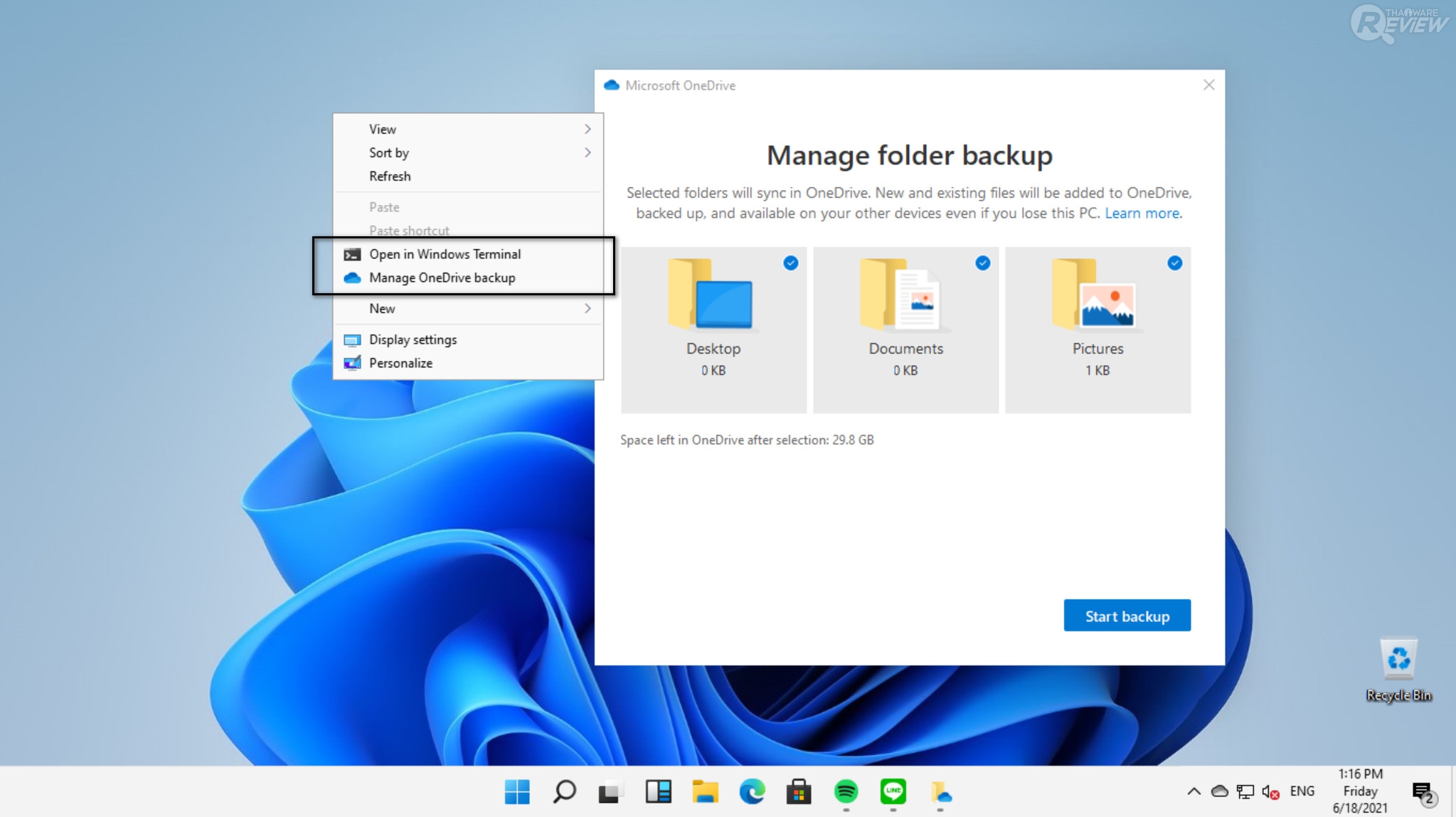Uncheck the Documents folder backup checkmark
This screenshot has height=817, width=1456.
(x=982, y=263)
